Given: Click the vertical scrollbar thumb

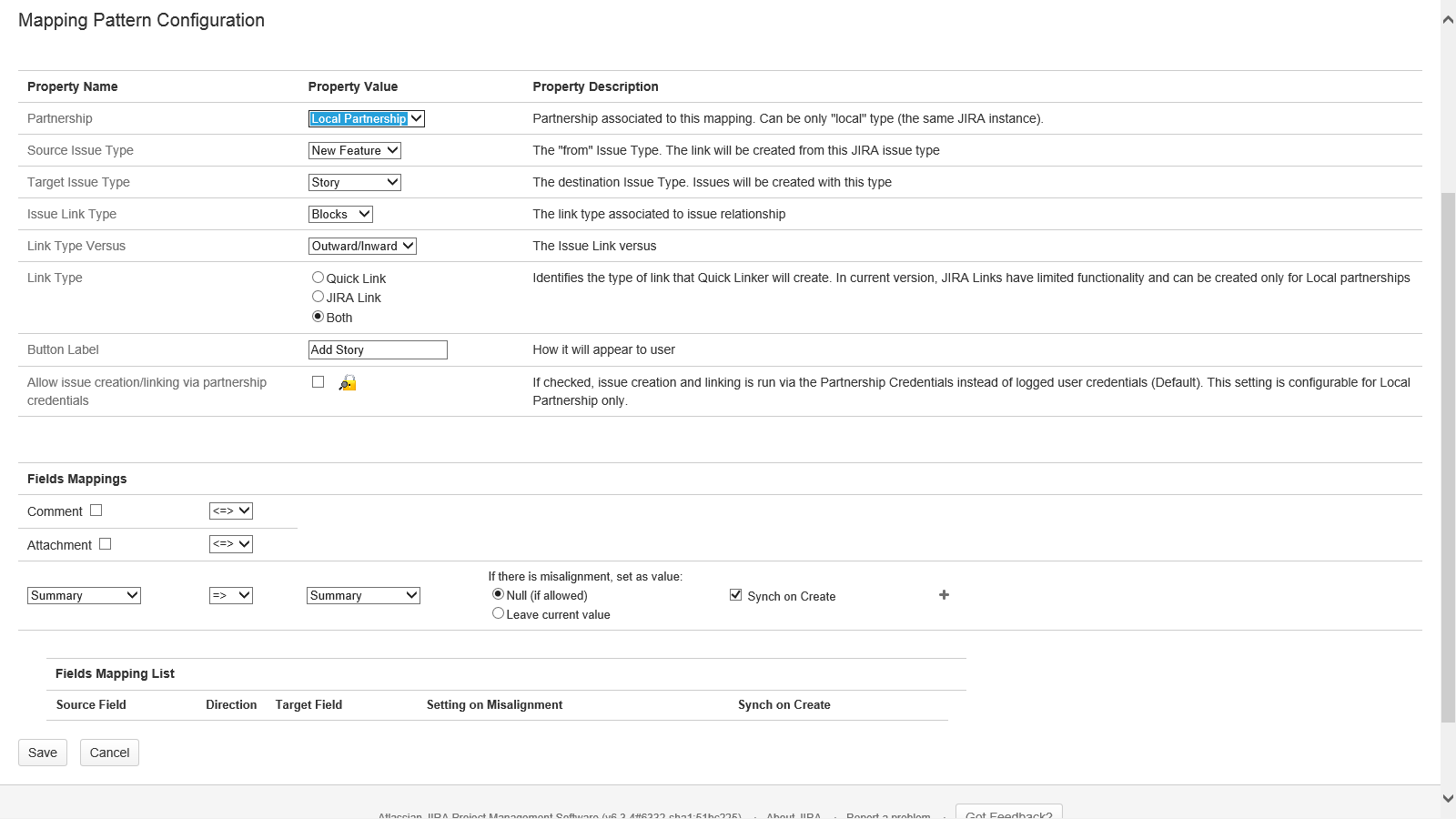Looking at the screenshot, I should pos(1448,455).
